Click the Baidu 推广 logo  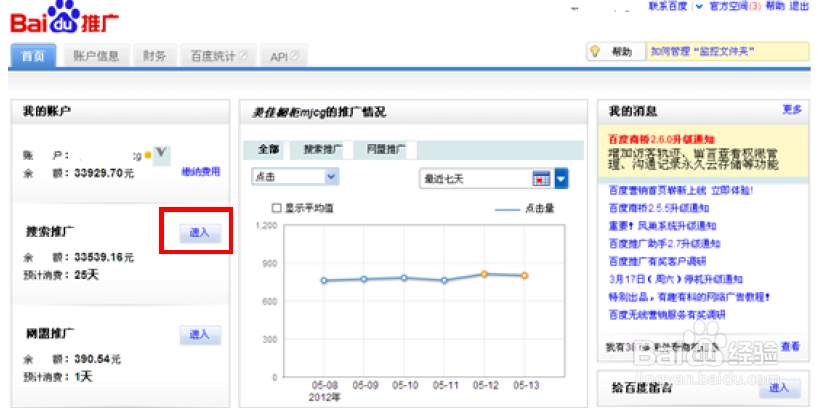pyautogui.click(x=64, y=19)
